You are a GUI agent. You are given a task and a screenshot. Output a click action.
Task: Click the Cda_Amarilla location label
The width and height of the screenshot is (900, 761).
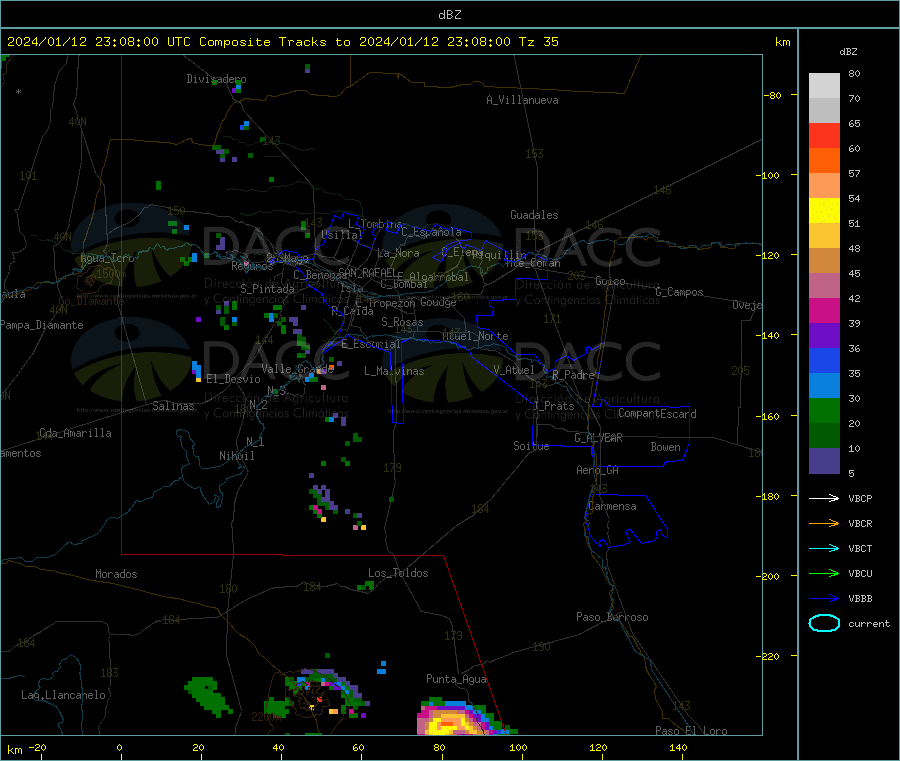pyautogui.click(x=75, y=433)
